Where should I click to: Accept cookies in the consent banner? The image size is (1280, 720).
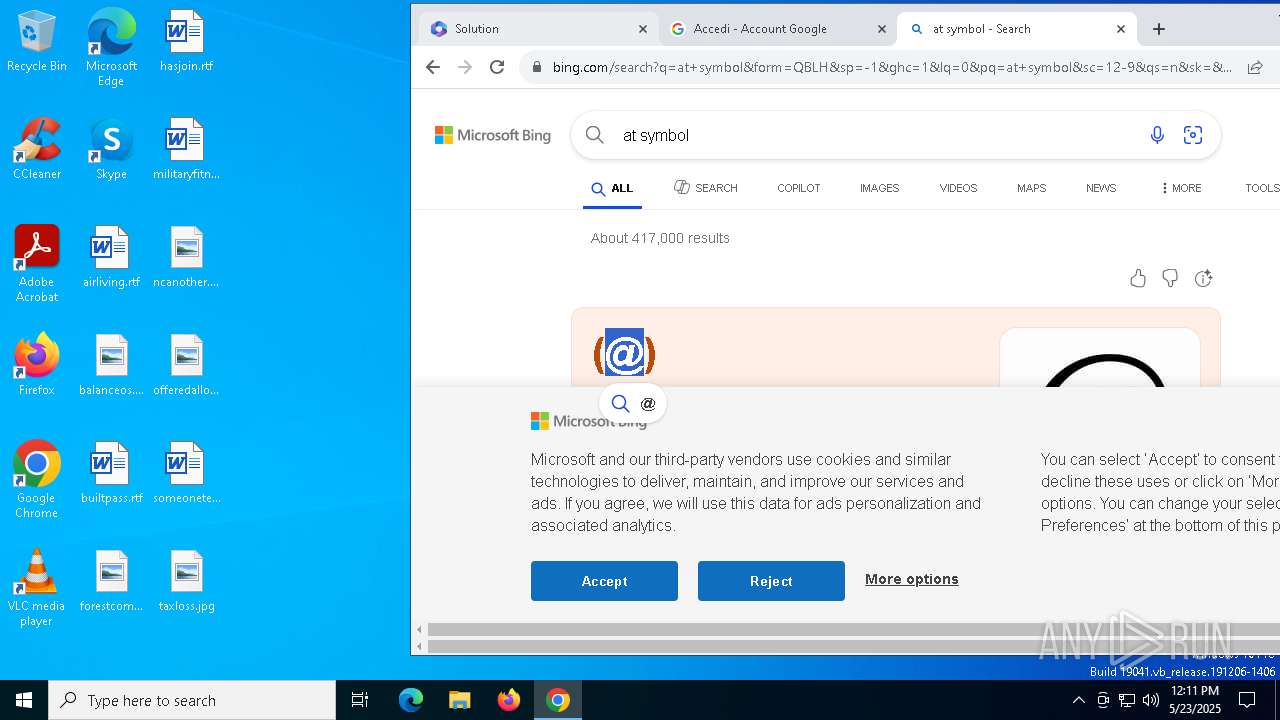pos(604,581)
